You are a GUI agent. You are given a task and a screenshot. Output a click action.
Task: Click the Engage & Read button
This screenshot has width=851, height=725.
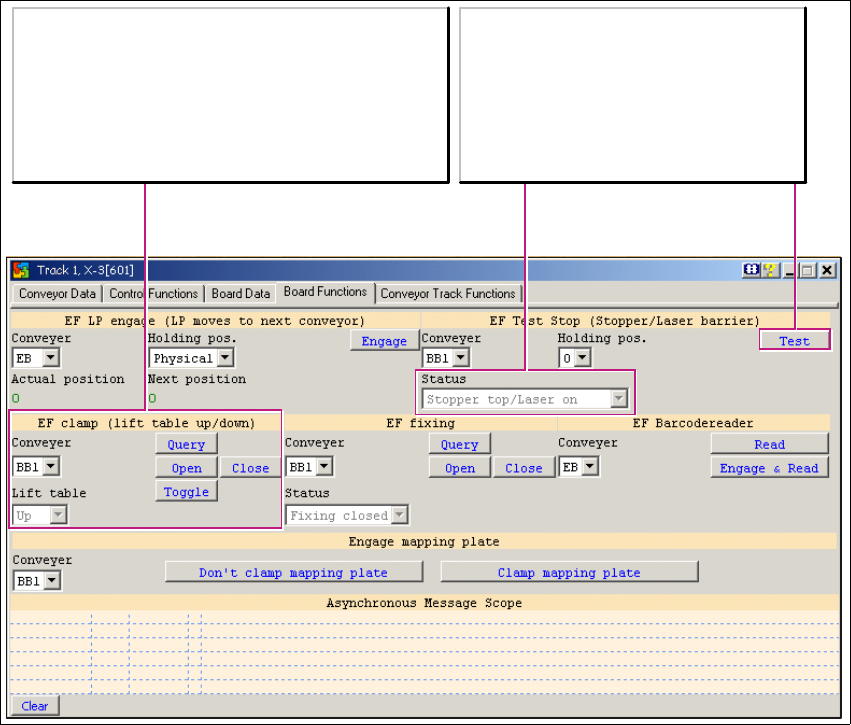[x=769, y=468]
